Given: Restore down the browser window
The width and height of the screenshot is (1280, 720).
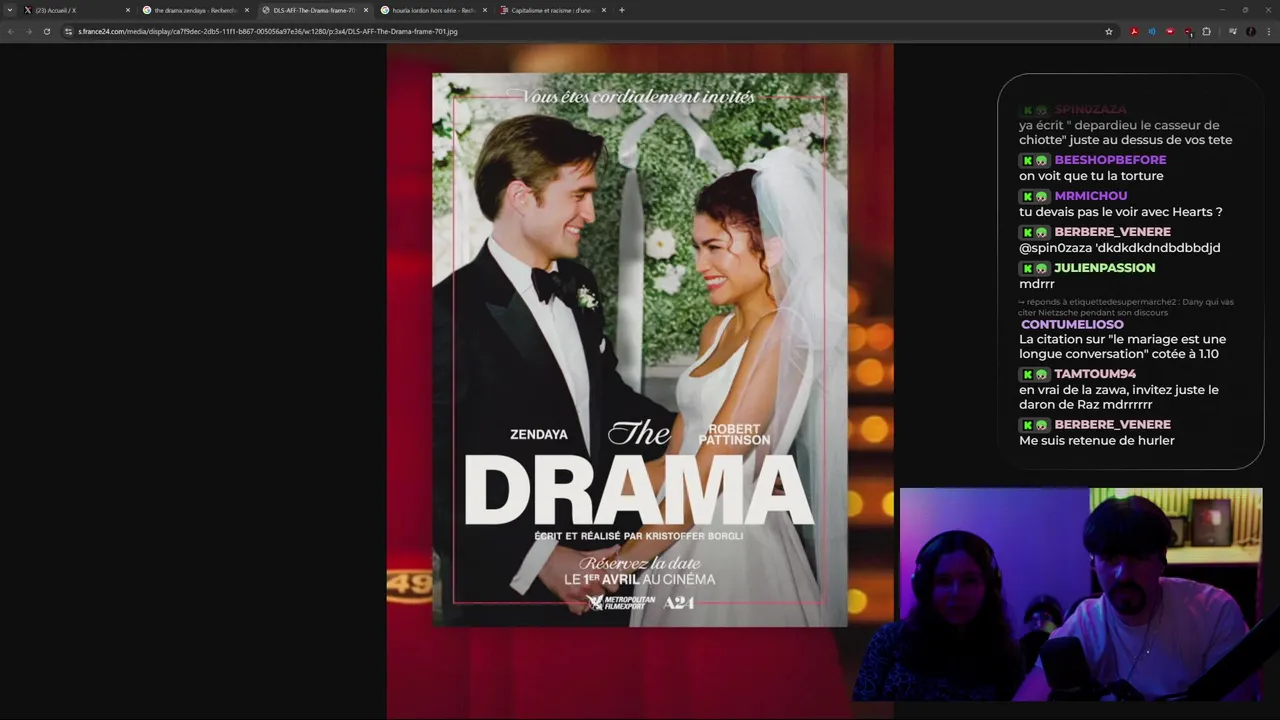Looking at the screenshot, I should [x=1245, y=10].
